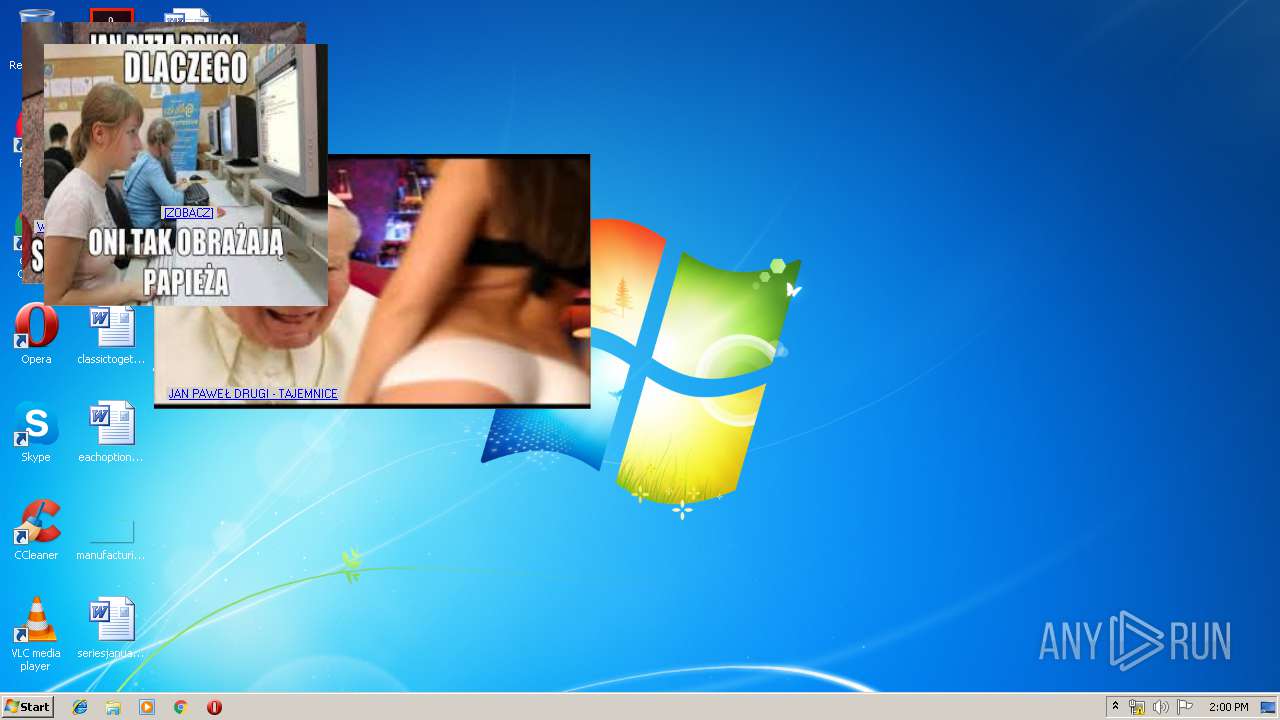Viewport: 1280px width, 720px height.
Task: Open Windows Media Player taskbar icon
Action: coord(147,707)
